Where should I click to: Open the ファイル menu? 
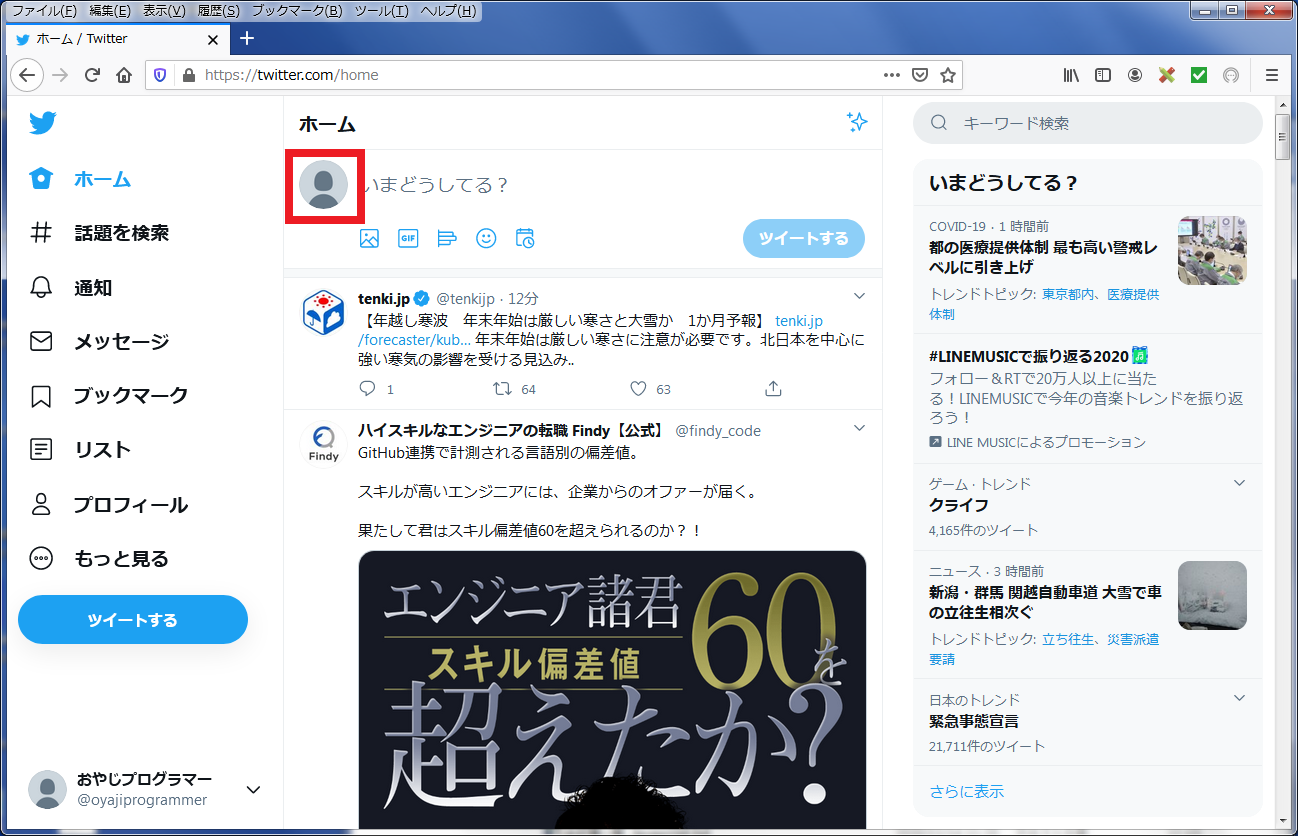tap(43, 10)
